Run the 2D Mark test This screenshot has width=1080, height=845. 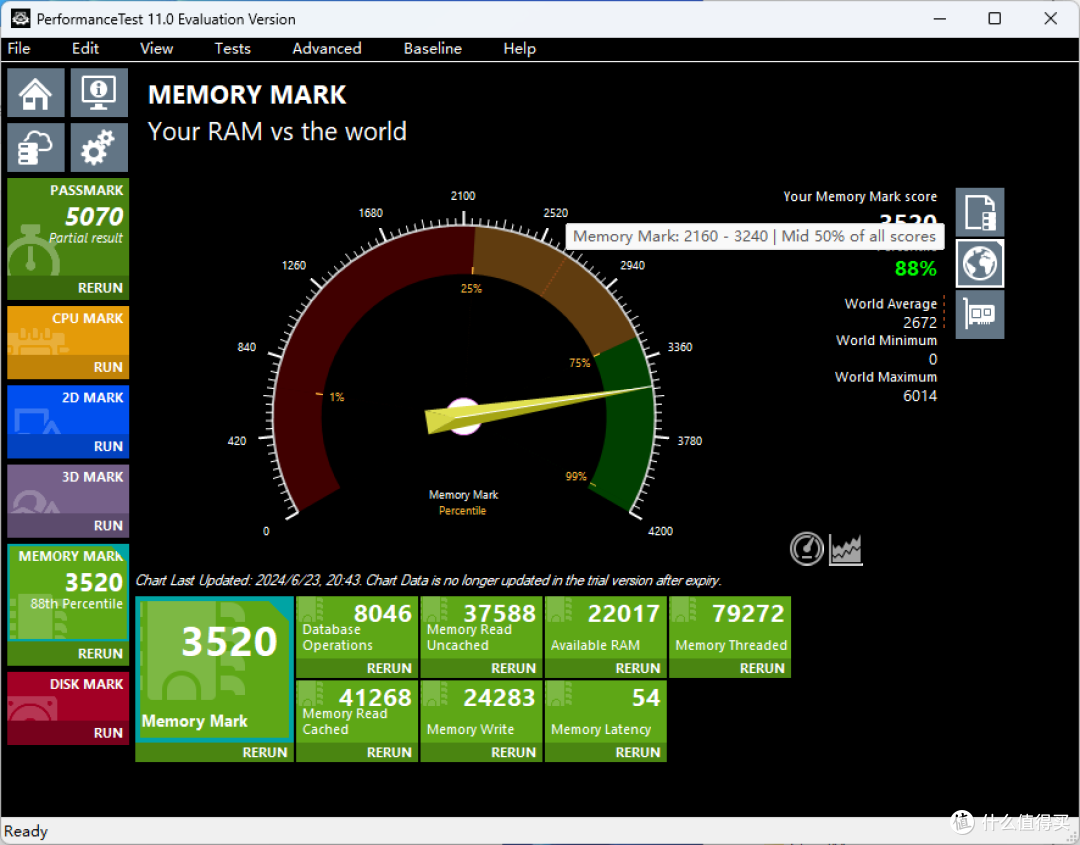coord(108,446)
